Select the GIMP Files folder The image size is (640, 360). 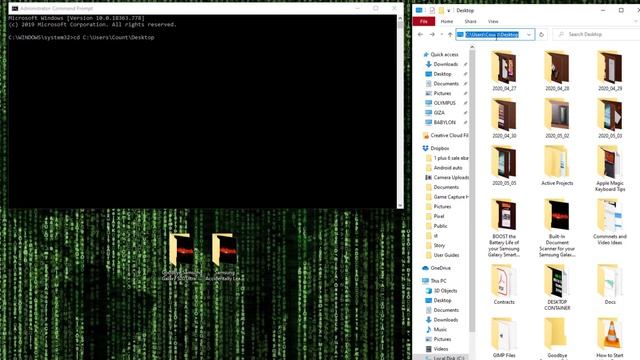tap(504, 338)
